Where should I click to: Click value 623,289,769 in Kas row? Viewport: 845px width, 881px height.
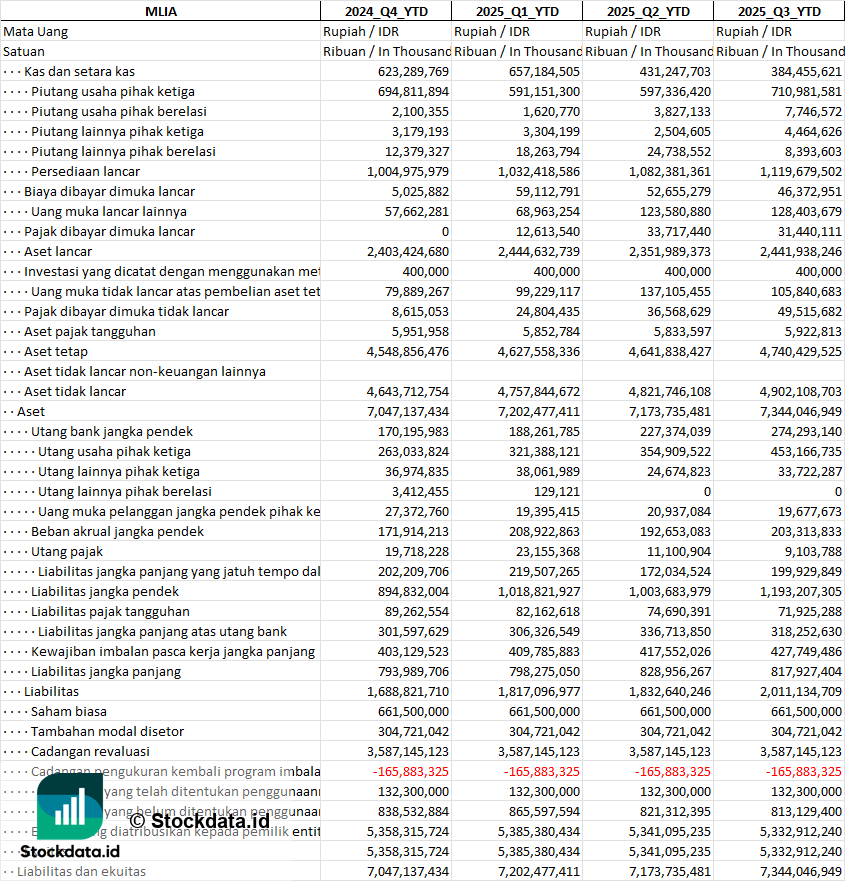tap(413, 72)
